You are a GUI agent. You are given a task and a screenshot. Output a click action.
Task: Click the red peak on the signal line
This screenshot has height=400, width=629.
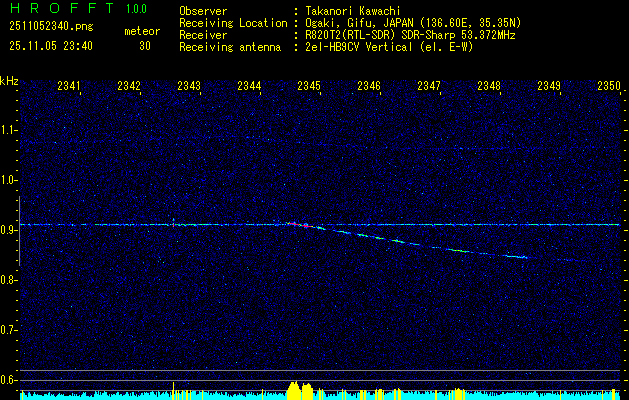297,225
